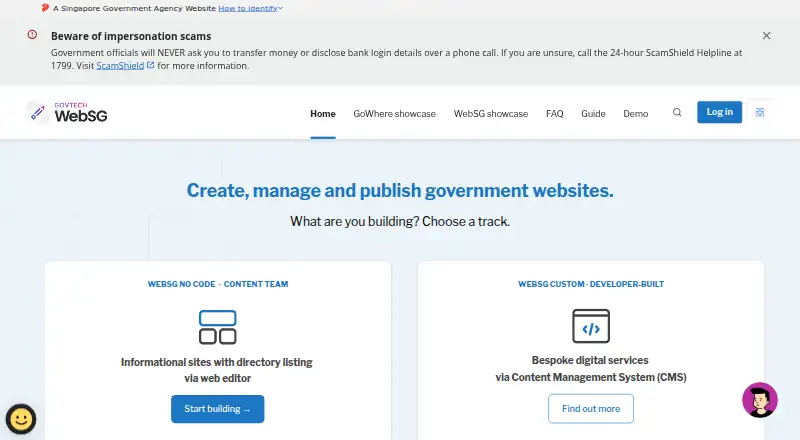Open the chatbot avatar assistant
Viewport: 800px width, 440px height.
coord(760,400)
